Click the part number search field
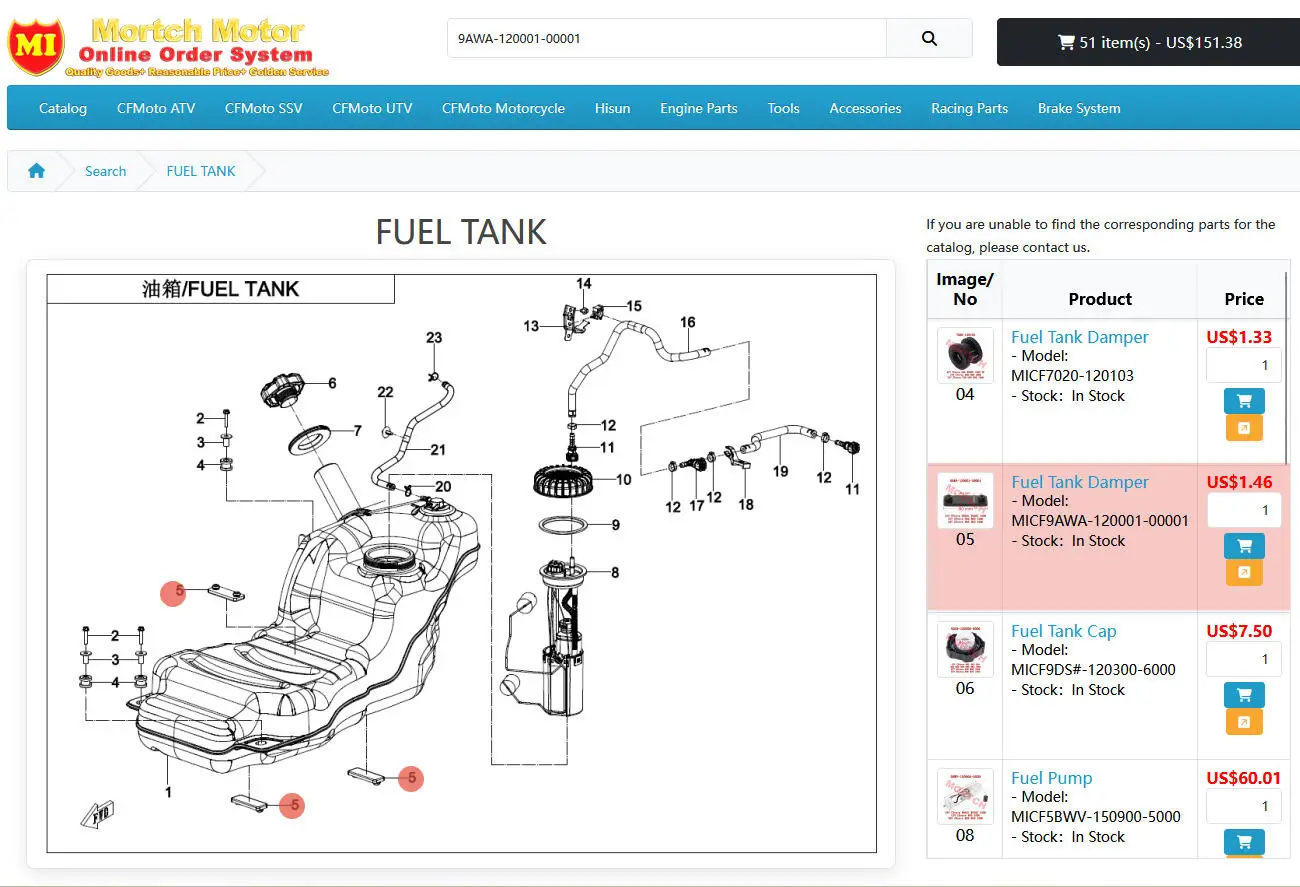Screen dimensions: 1300x887 (x=666, y=39)
